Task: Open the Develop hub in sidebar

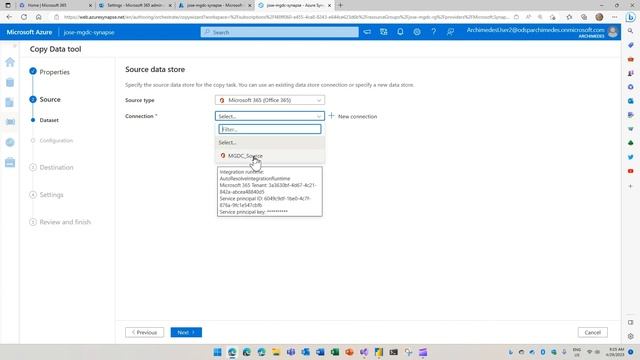Action: pyautogui.click(x=10, y=102)
